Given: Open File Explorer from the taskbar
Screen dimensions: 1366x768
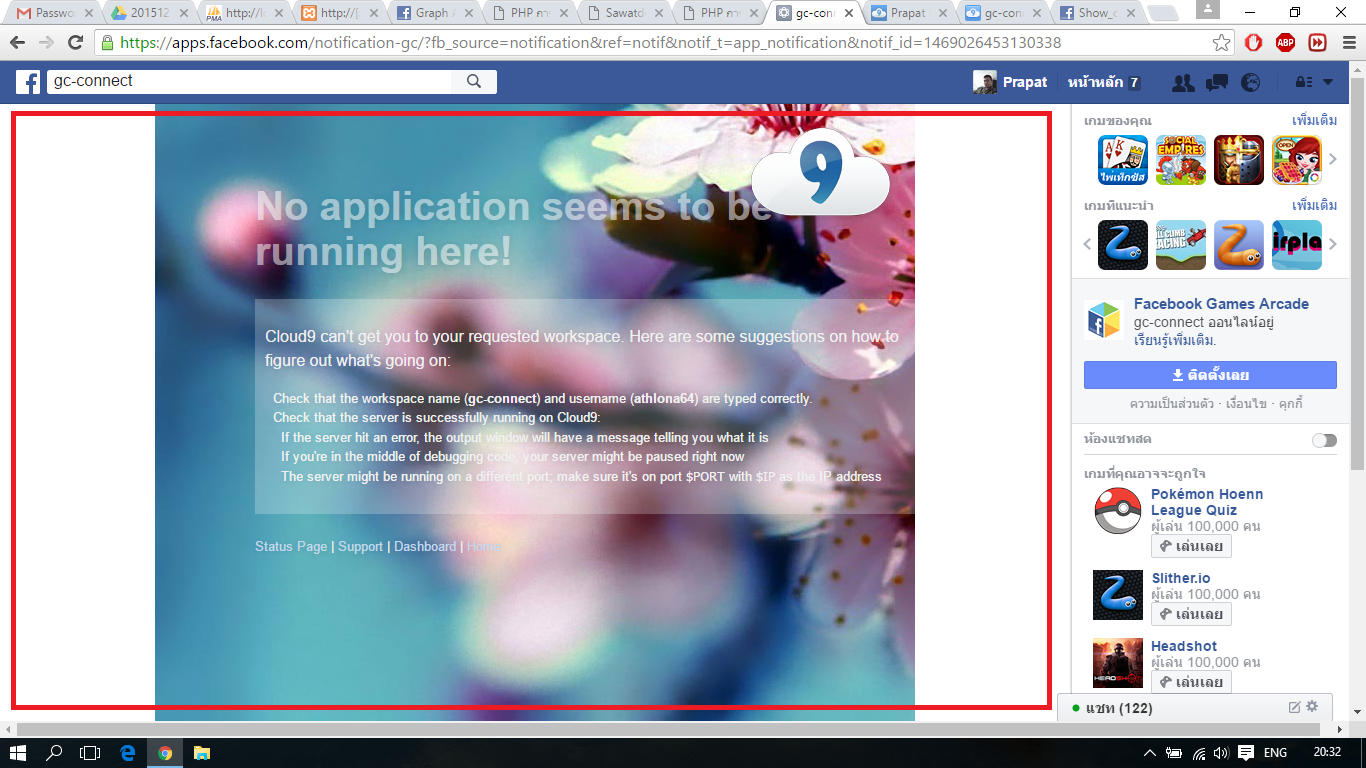Looking at the screenshot, I should [x=201, y=752].
